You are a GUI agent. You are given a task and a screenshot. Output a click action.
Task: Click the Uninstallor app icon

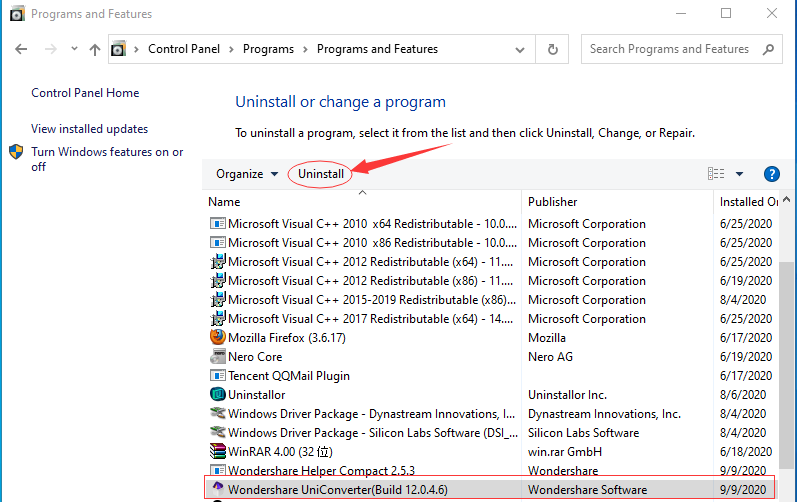click(x=218, y=394)
